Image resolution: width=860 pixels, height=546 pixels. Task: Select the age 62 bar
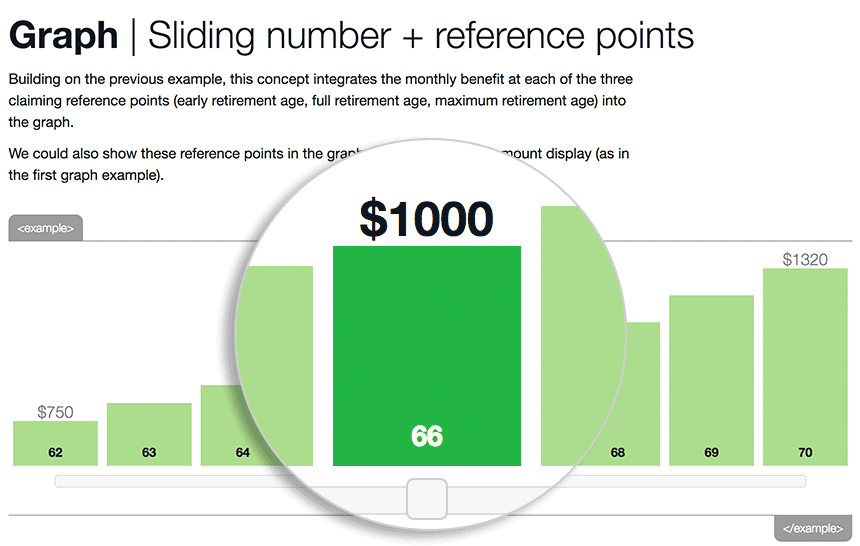coord(55,443)
